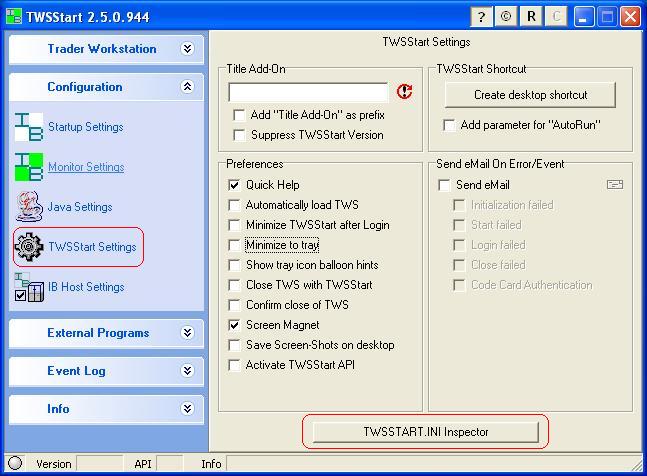Image resolution: width=647 pixels, height=476 pixels.
Task: Click the Version field in status bar
Action: point(100,464)
